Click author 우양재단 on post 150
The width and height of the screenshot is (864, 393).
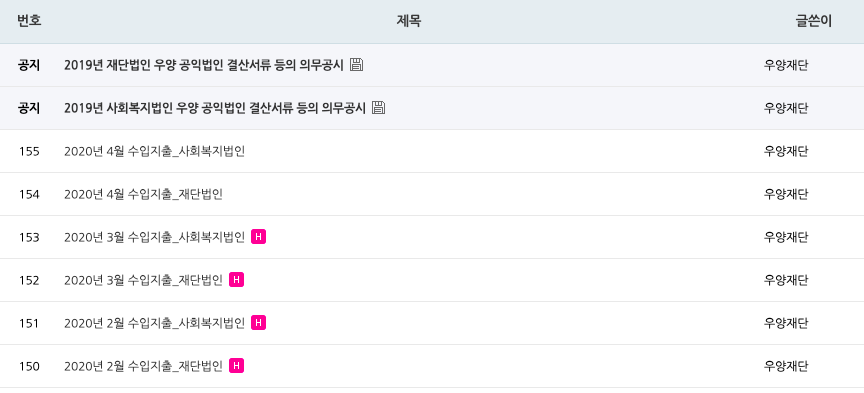click(786, 366)
